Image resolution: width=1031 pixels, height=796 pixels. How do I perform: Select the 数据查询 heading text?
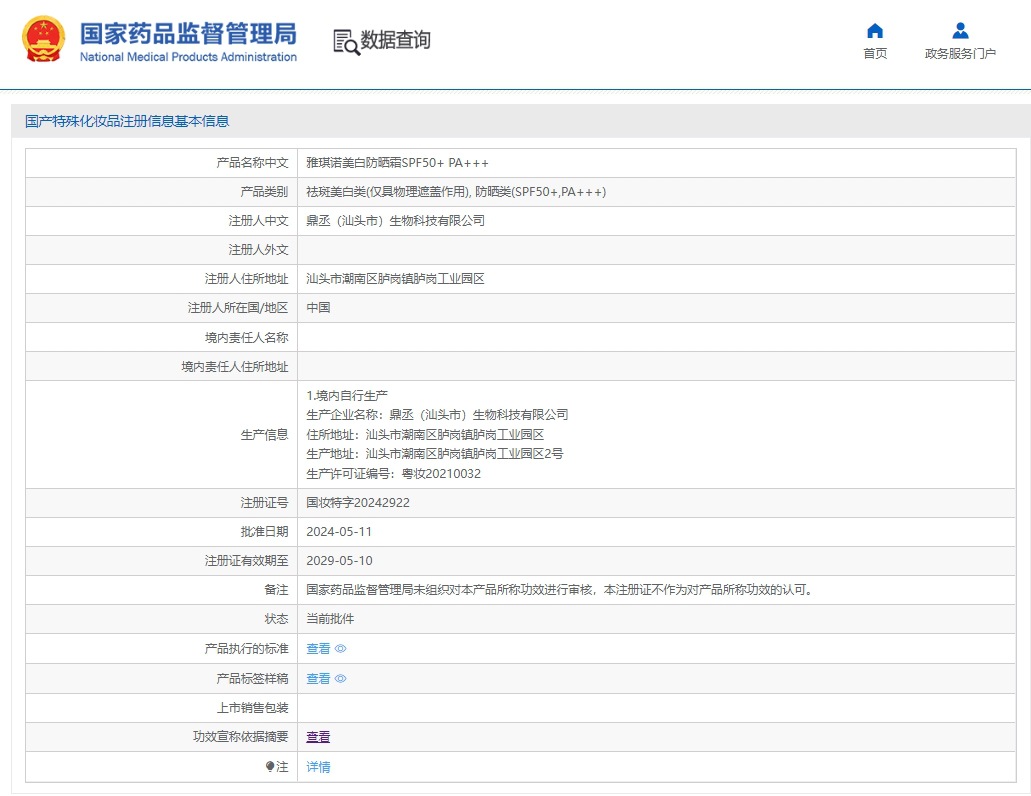click(396, 40)
